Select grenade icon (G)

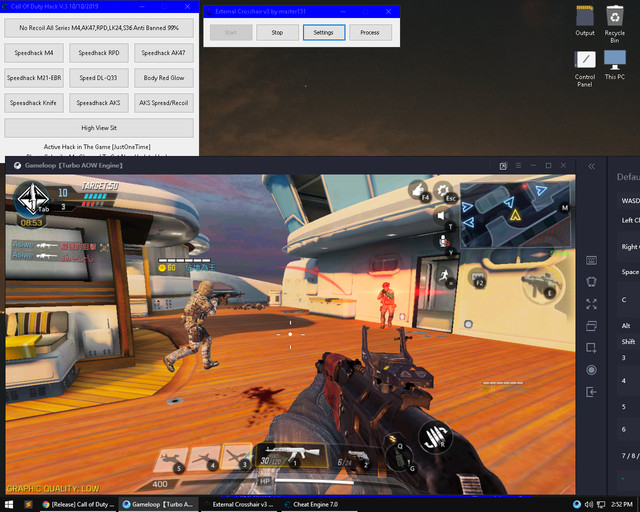tap(399, 456)
